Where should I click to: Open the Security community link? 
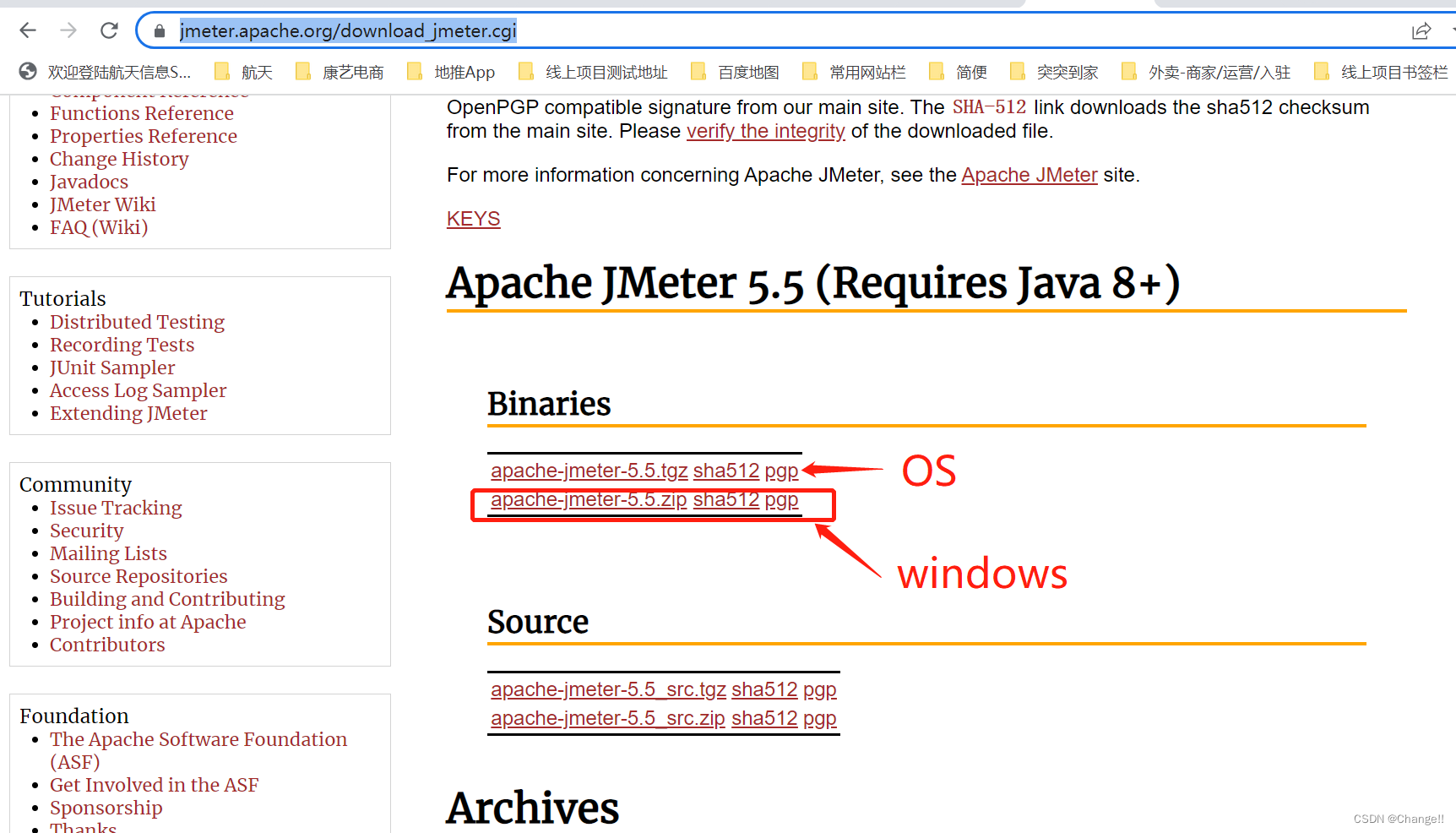coord(86,531)
